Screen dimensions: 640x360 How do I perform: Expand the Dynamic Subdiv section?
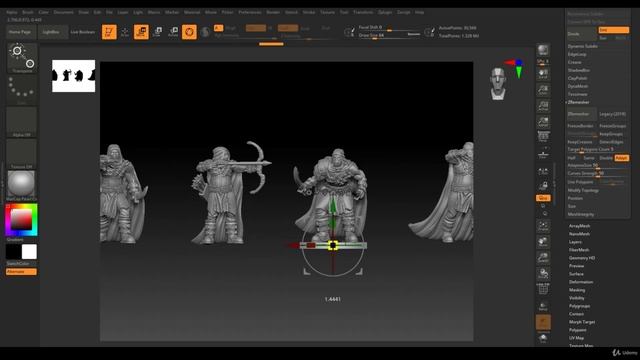(582, 46)
